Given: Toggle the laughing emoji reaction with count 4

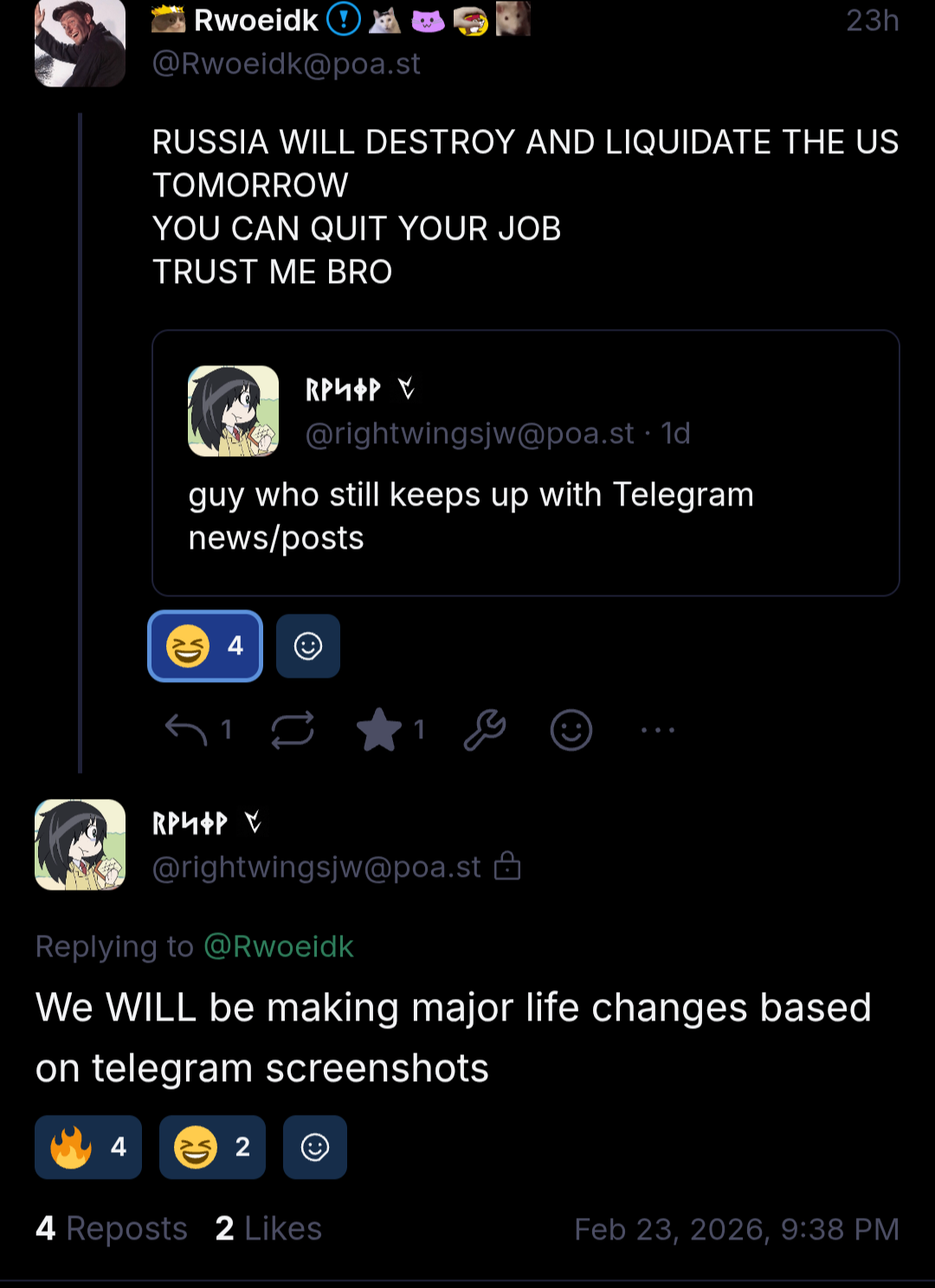Looking at the screenshot, I should [x=205, y=646].
